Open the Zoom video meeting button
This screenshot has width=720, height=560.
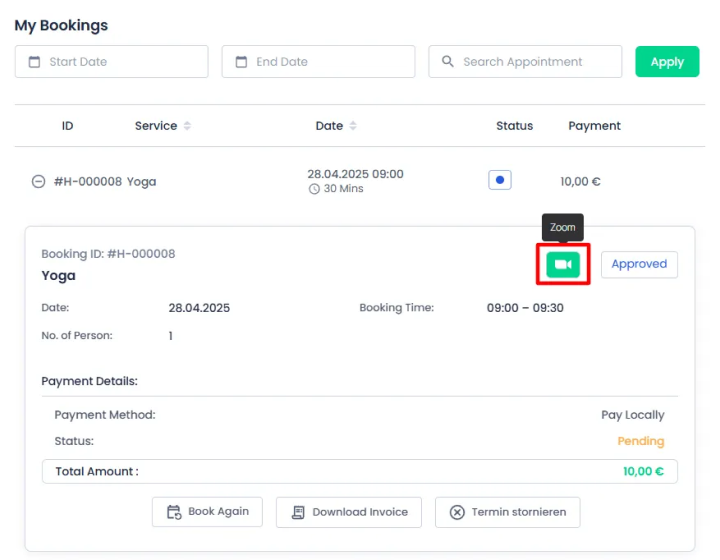(562, 264)
